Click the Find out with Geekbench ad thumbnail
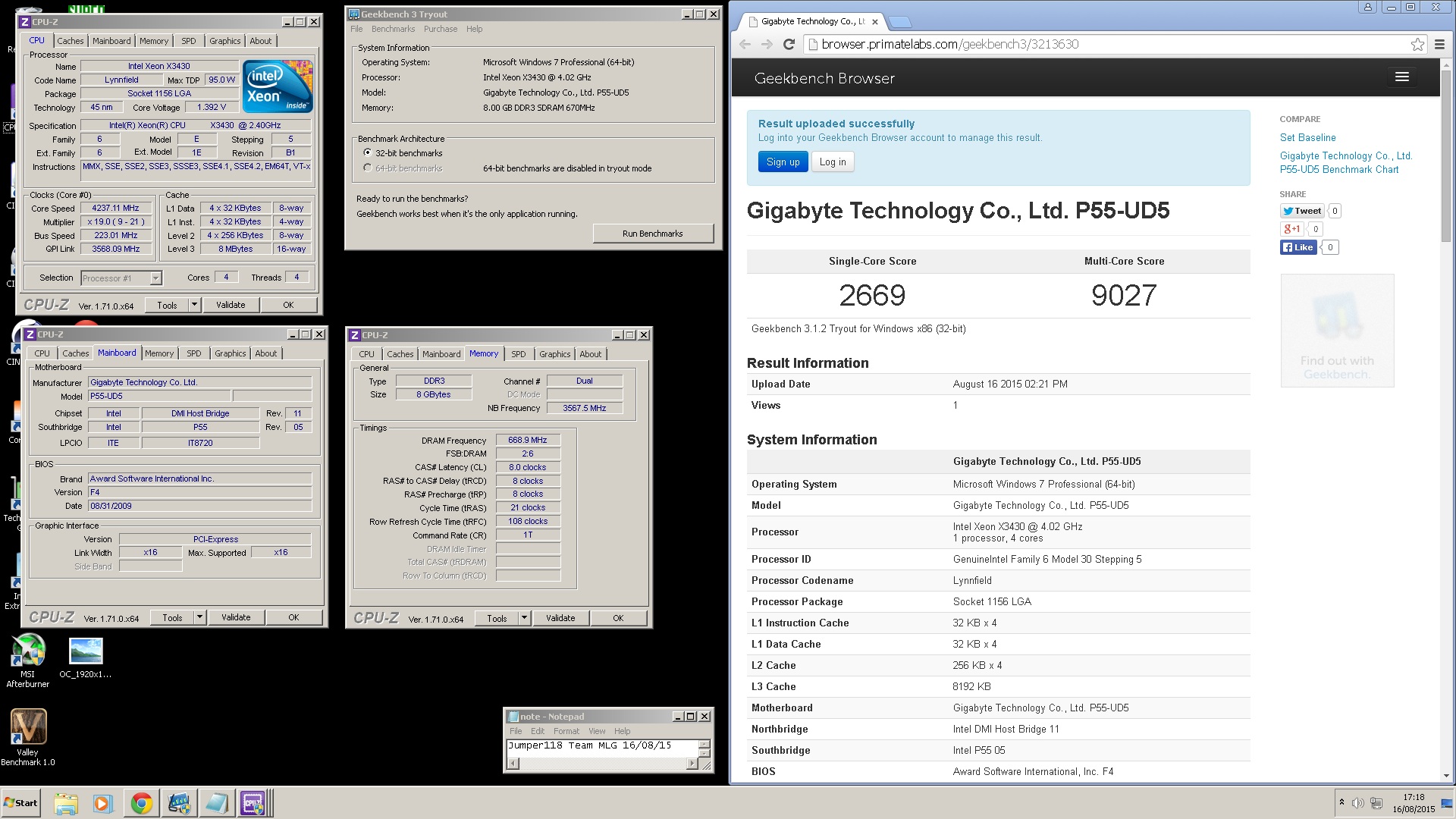The height and width of the screenshot is (819, 1456). click(1337, 331)
